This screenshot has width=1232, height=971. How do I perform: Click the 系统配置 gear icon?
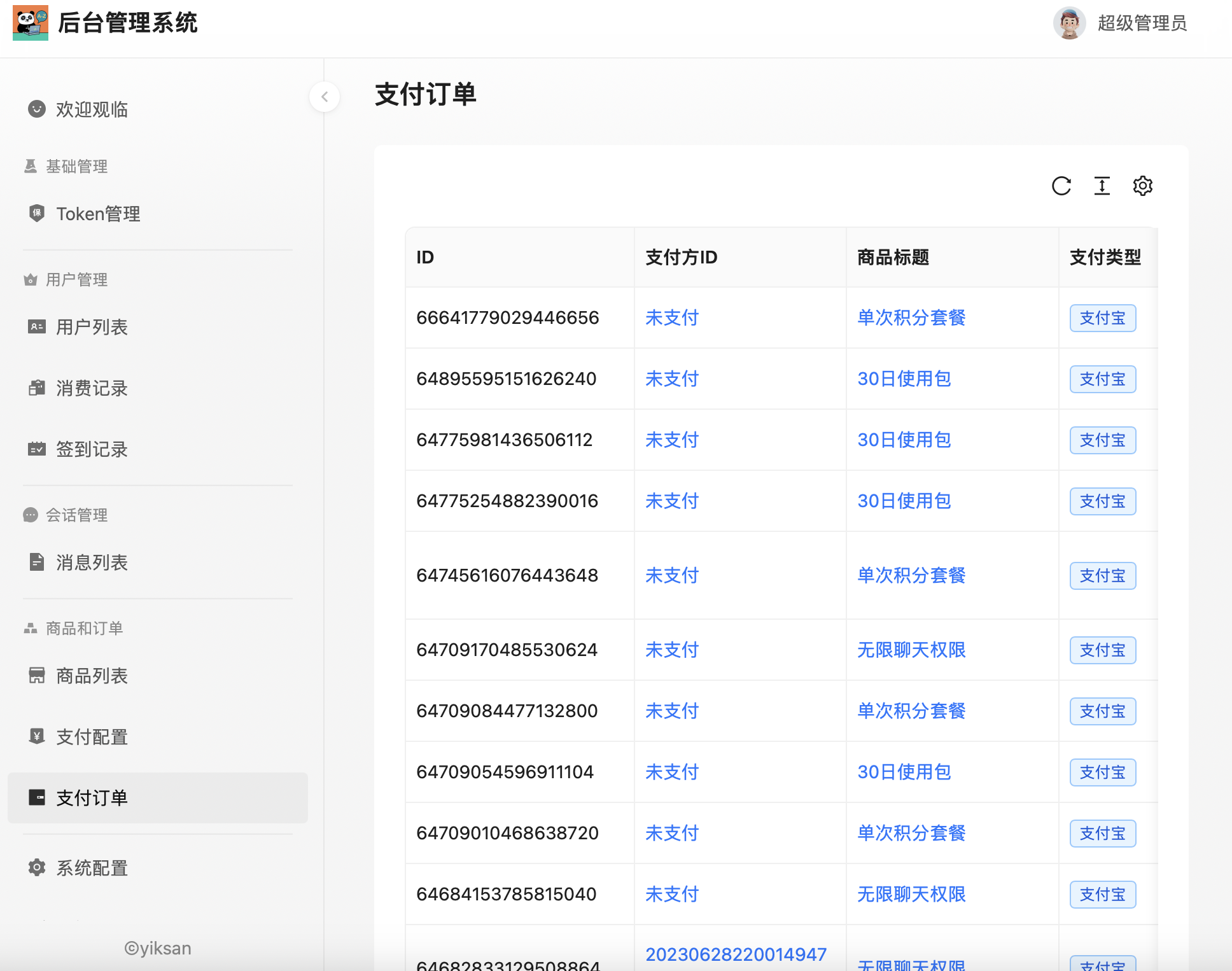(37, 867)
